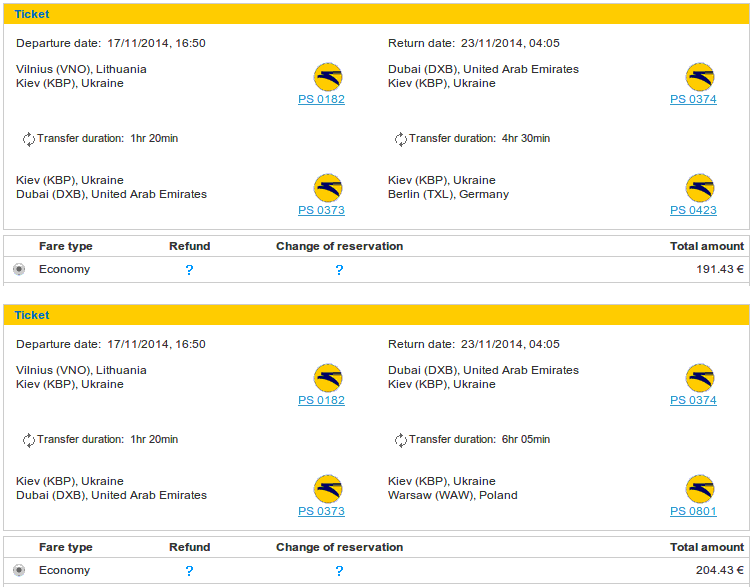The width and height of the screenshot is (756, 588).
Task: Click first ticket's Departure date 17/11/2014, 16:50
Action: [111, 43]
